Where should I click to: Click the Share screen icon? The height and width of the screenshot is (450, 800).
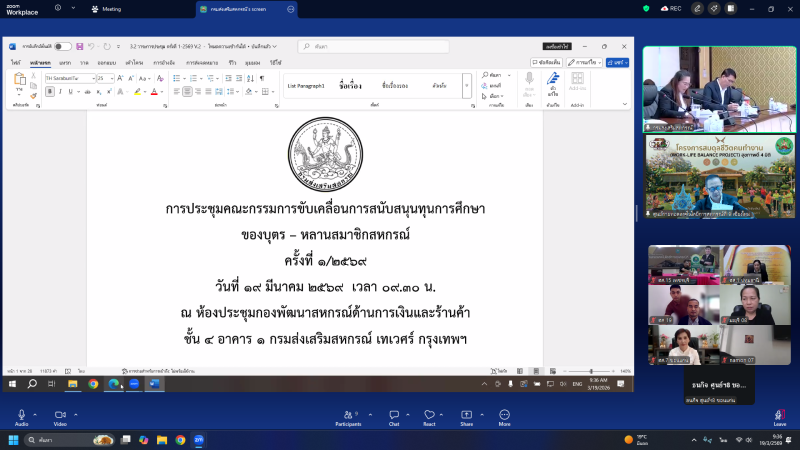click(x=466, y=414)
